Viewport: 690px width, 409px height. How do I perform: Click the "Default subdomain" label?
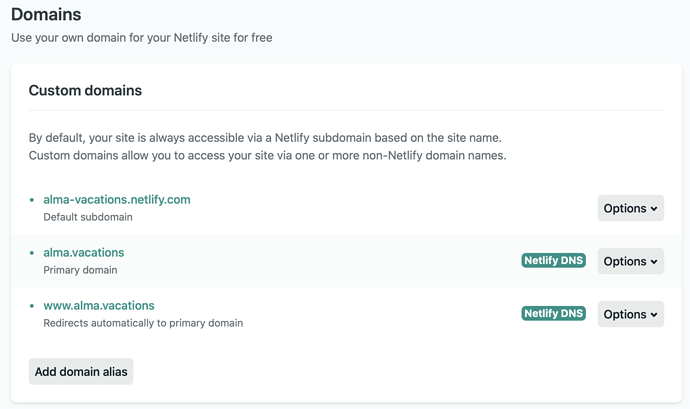point(88,217)
